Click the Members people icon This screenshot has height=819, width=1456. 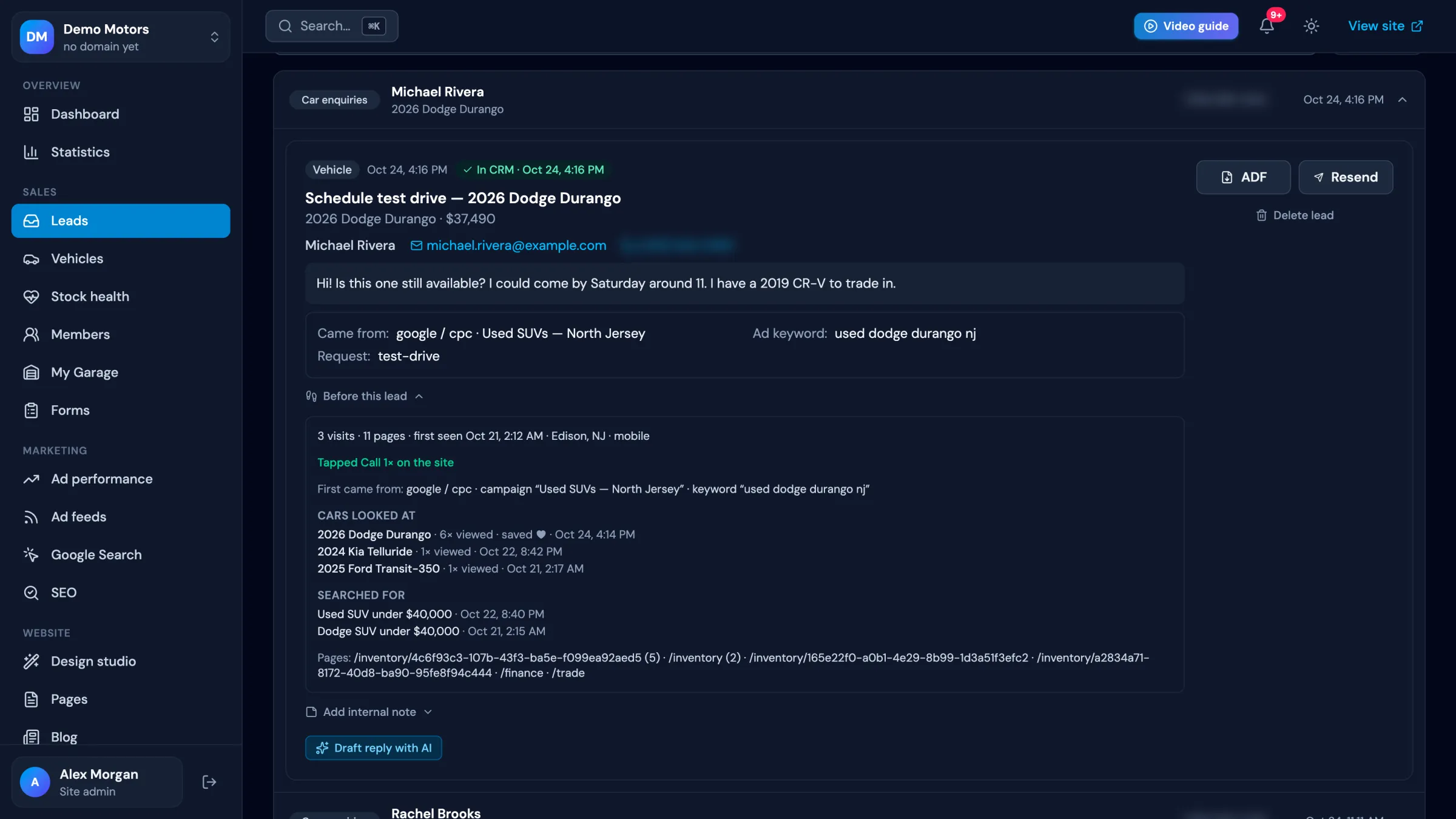point(31,334)
